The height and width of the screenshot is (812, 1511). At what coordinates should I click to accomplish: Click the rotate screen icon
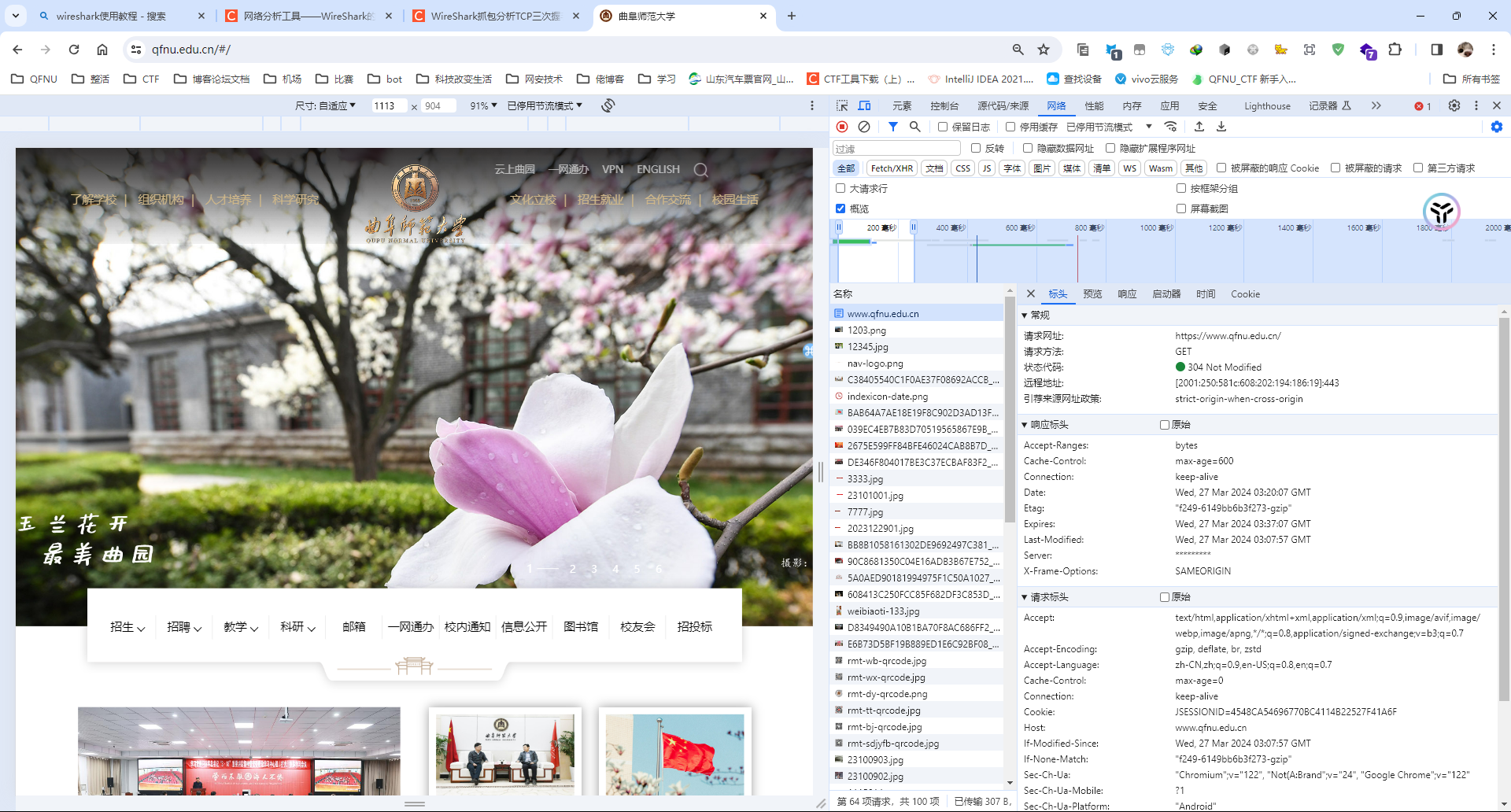pyautogui.click(x=608, y=105)
